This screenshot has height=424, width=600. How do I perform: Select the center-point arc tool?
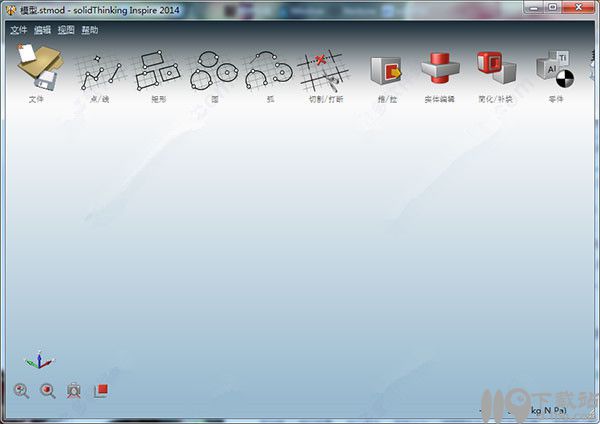pos(282,72)
